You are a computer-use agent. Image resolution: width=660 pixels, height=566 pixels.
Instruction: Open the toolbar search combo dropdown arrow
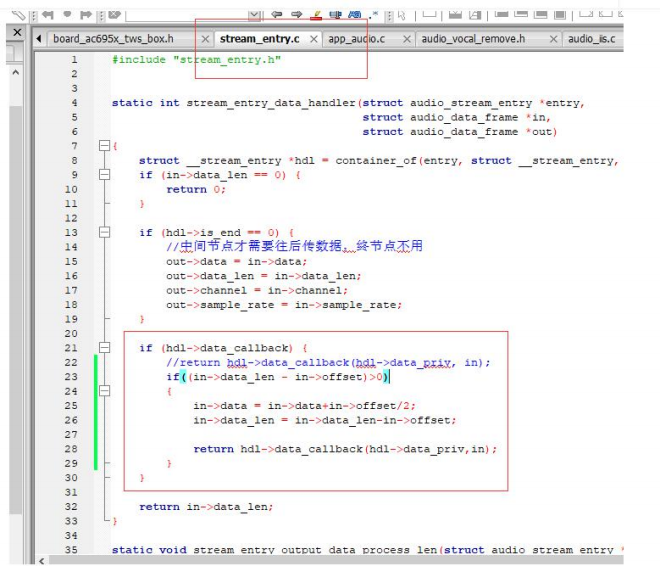coord(254,16)
